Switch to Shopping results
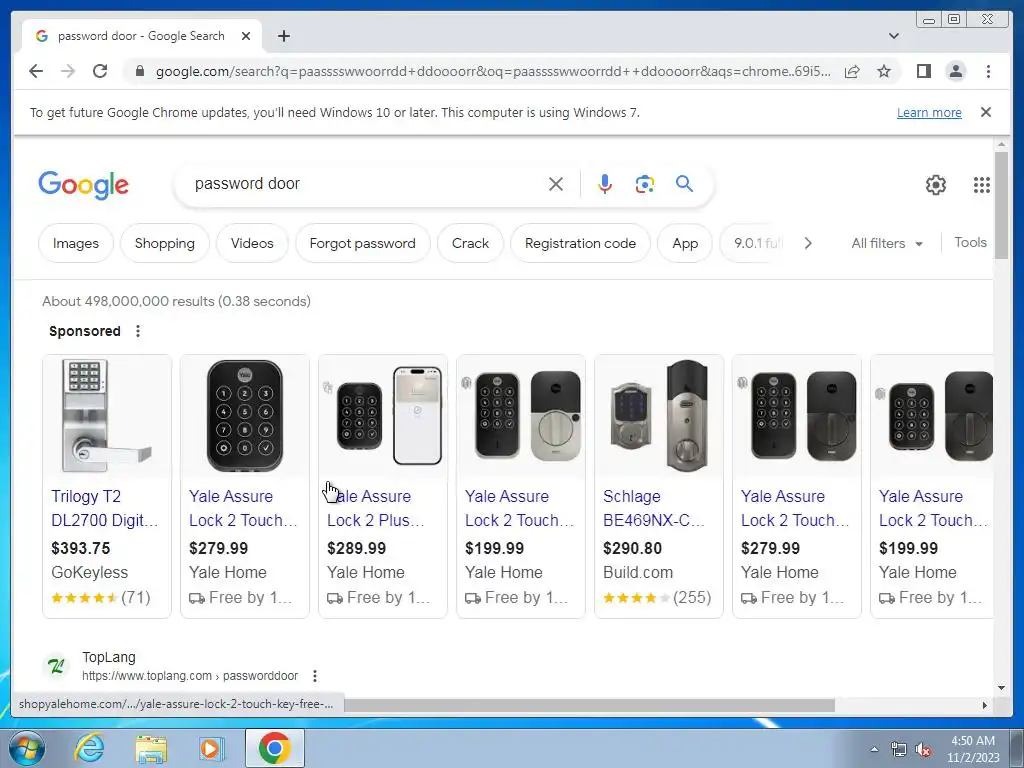 [165, 243]
